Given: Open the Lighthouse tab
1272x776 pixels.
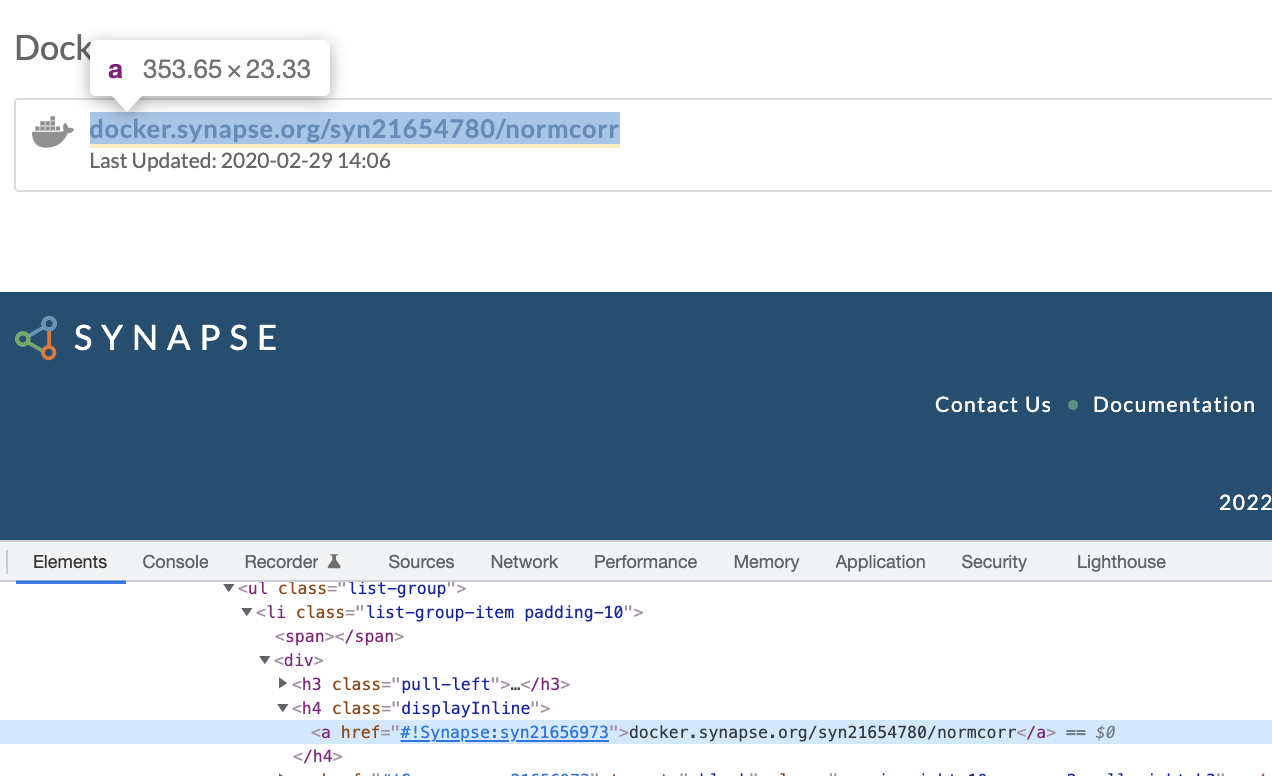Looking at the screenshot, I should coord(1121,562).
